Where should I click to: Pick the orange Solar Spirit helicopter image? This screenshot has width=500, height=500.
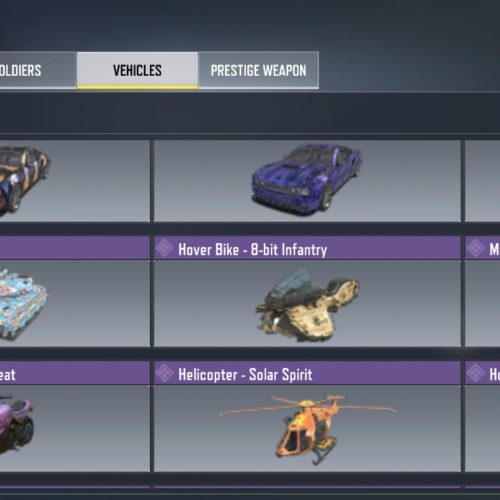(307, 428)
